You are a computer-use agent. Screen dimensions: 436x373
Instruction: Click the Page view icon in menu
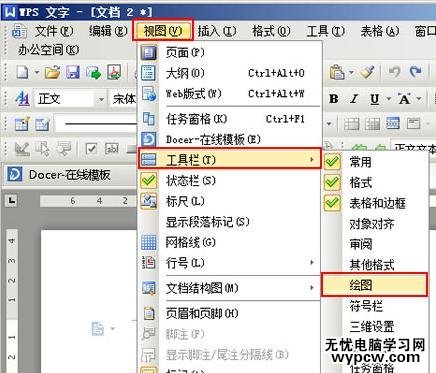149,53
